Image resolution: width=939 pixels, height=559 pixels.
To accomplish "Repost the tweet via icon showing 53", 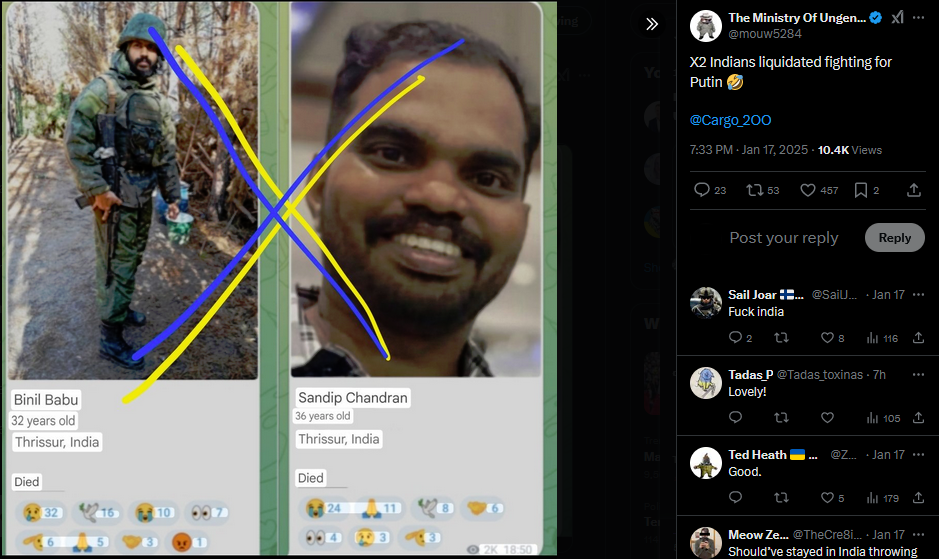I will 762,190.
